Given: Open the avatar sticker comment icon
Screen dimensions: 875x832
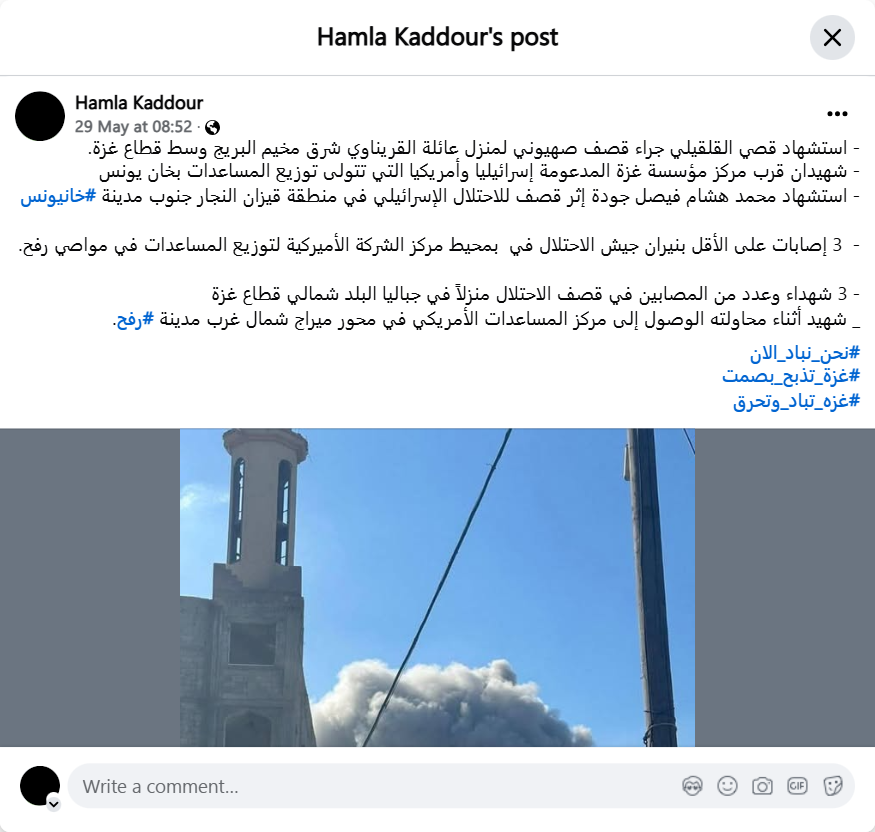Looking at the screenshot, I should 692,786.
